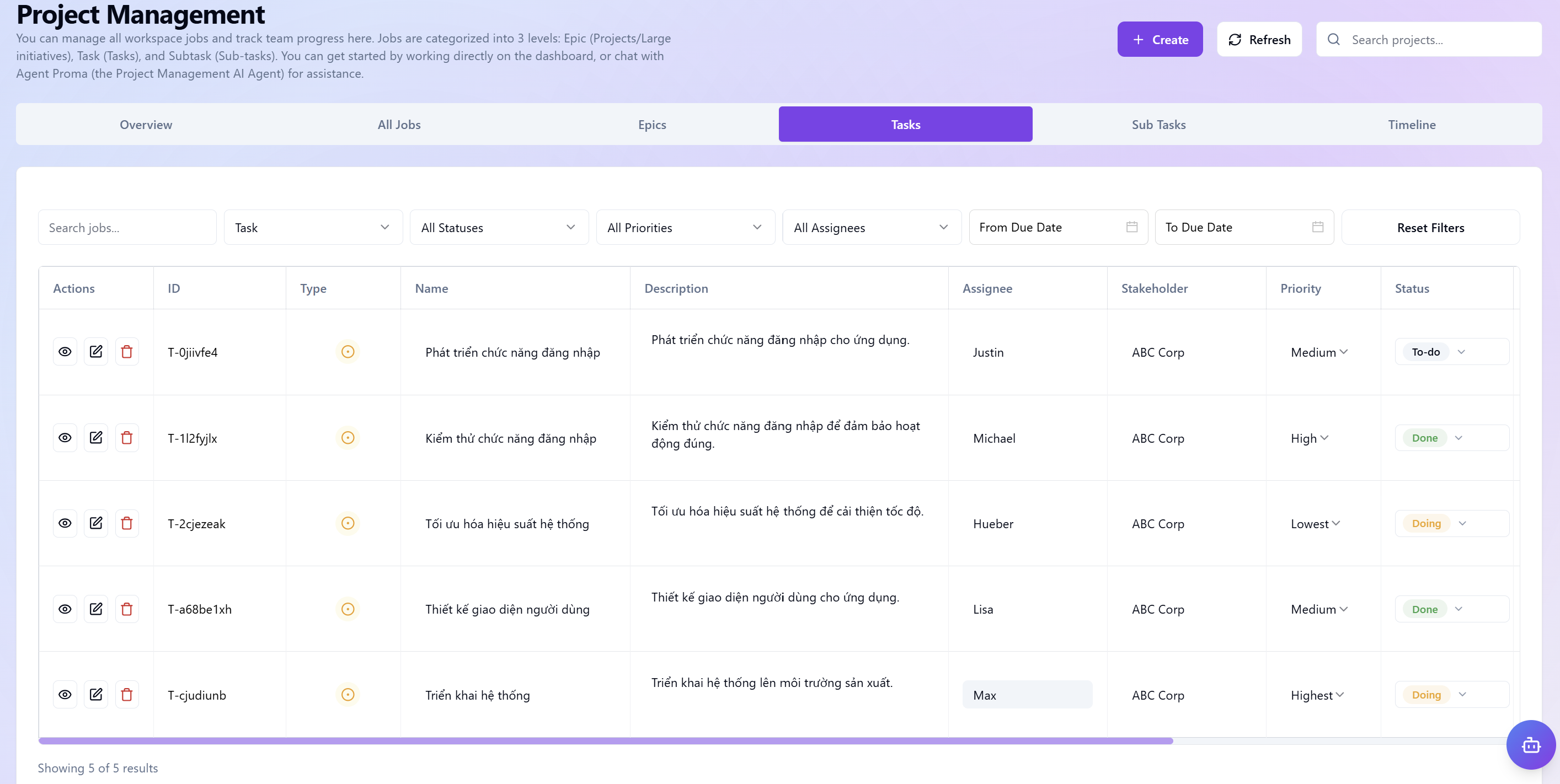The height and width of the screenshot is (784, 1560).
Task: View details of task T-2cjezeak
Action: (65, 523)
